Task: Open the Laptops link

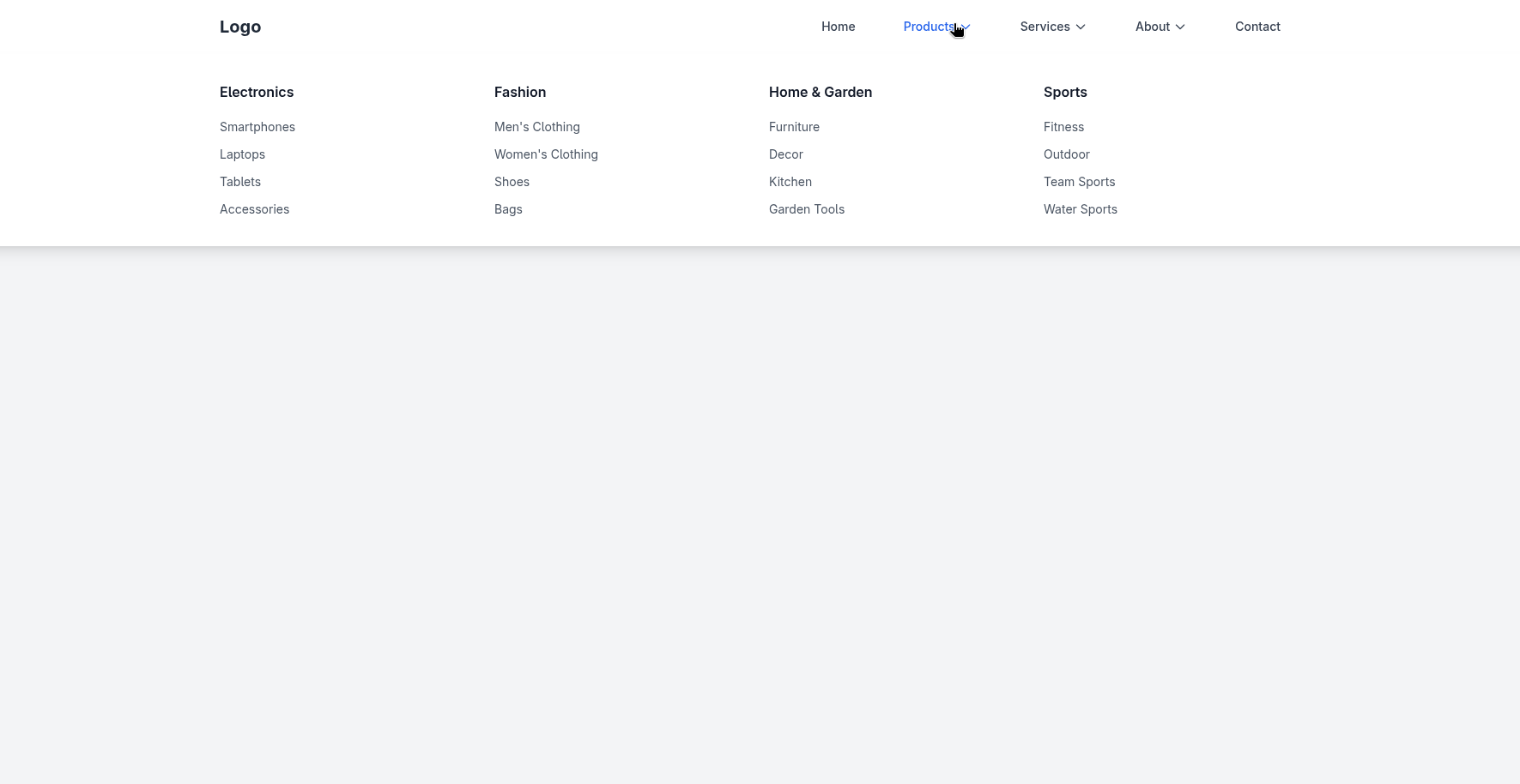Action: tap(242, 154)
